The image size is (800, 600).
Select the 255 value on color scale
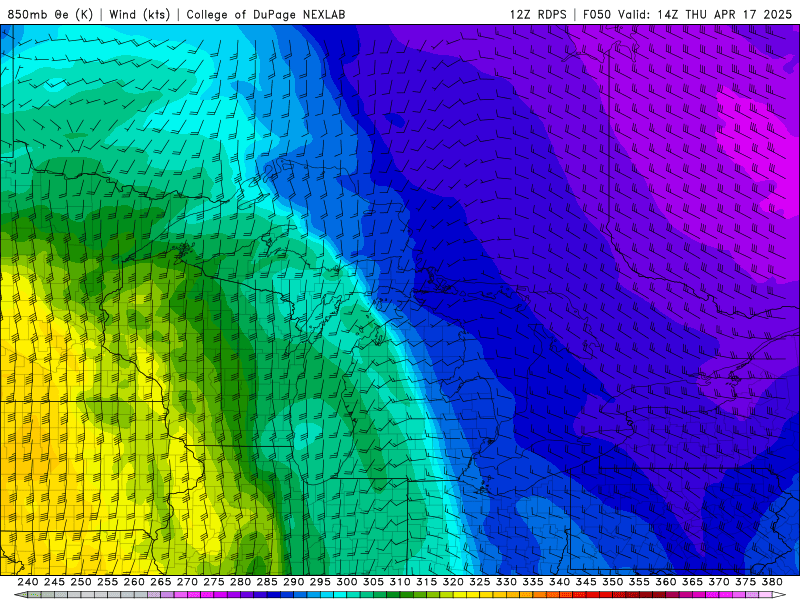[x=107, y=582]
